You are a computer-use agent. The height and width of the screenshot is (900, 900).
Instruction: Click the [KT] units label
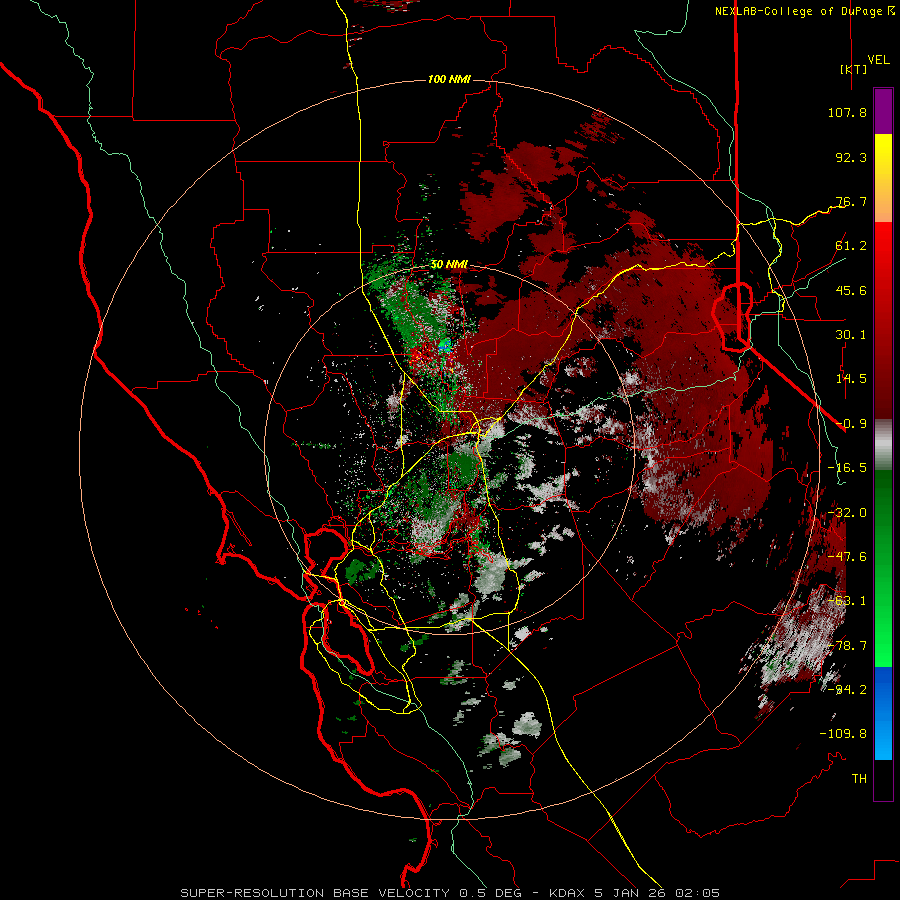(x=853, y=69)
